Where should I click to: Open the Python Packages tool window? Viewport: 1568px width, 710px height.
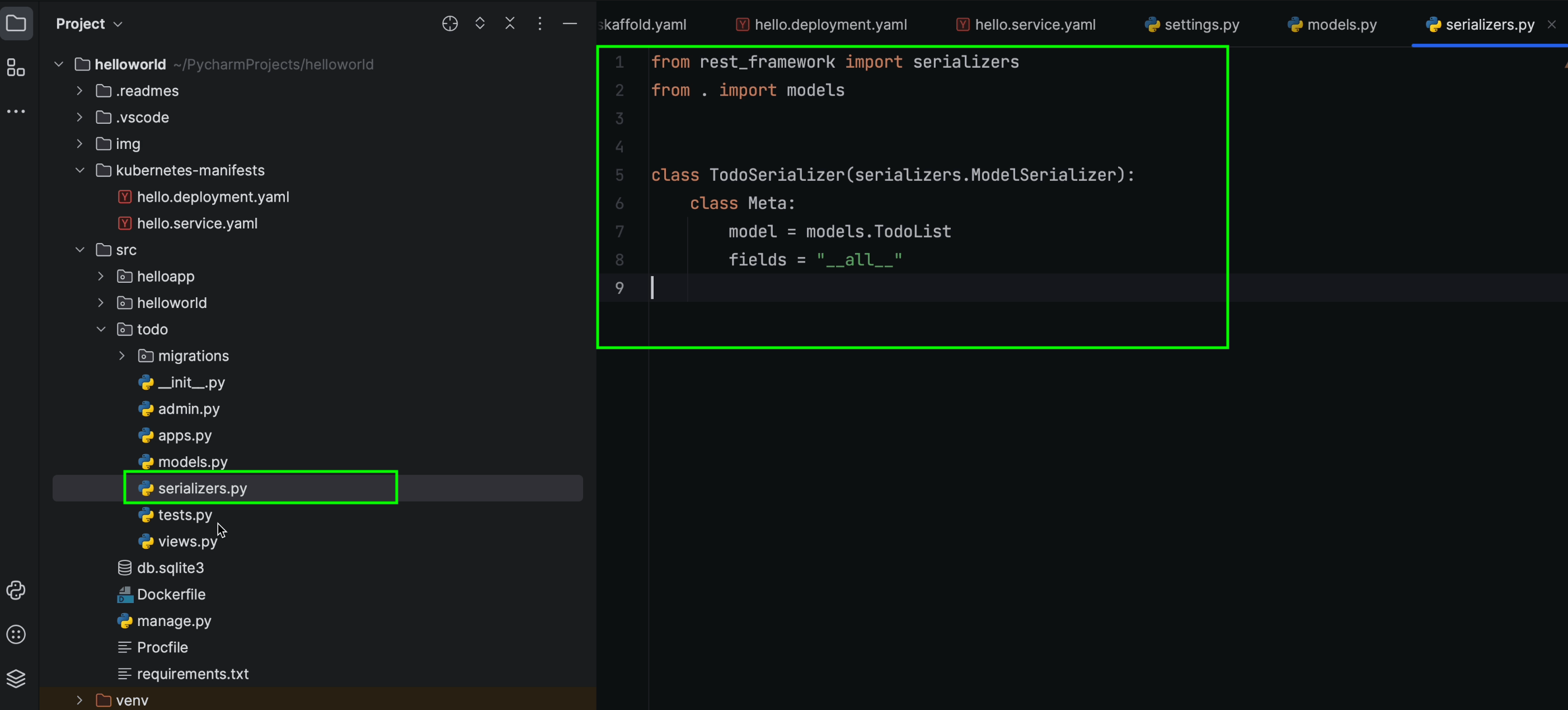pos(15,590)
